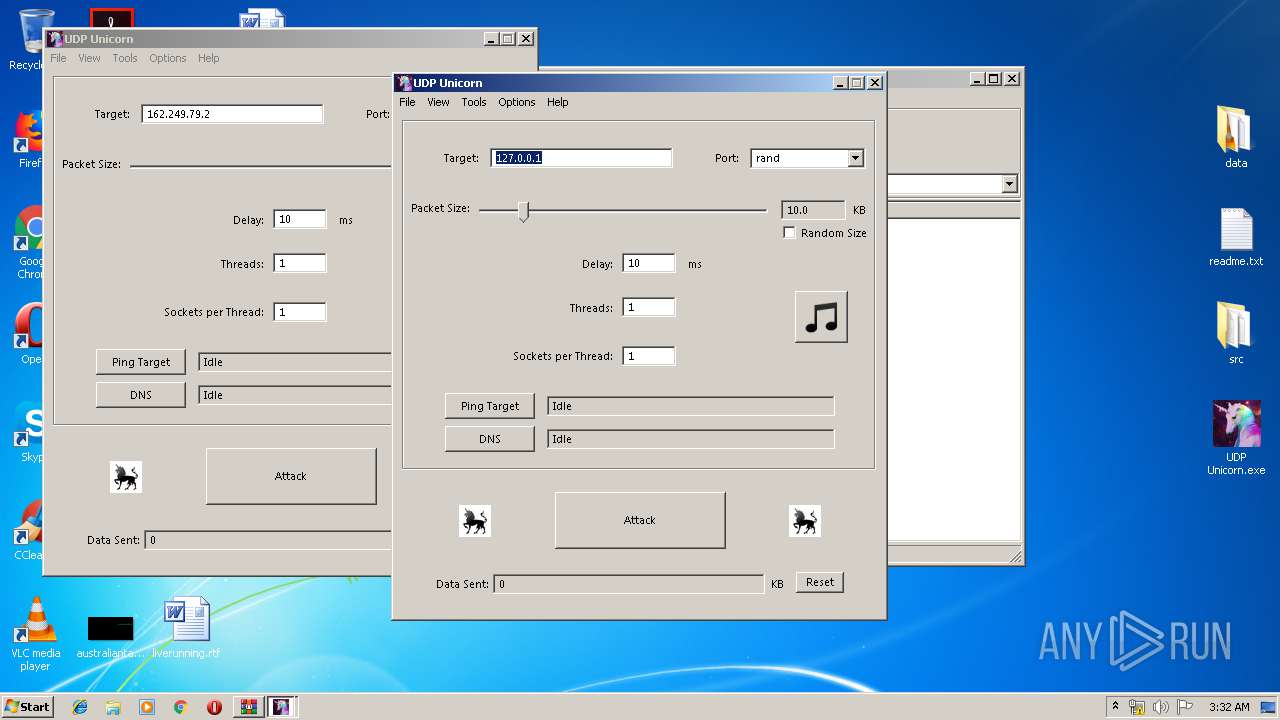Viewport: 1280px width, 720px height.
Task: Launch Internet Explorer from taskbar
Action: (80, 707)
